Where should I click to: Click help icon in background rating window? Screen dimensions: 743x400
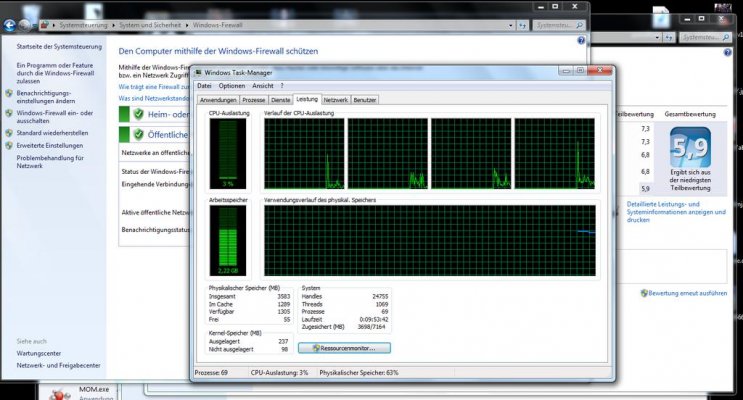[728, 53]
